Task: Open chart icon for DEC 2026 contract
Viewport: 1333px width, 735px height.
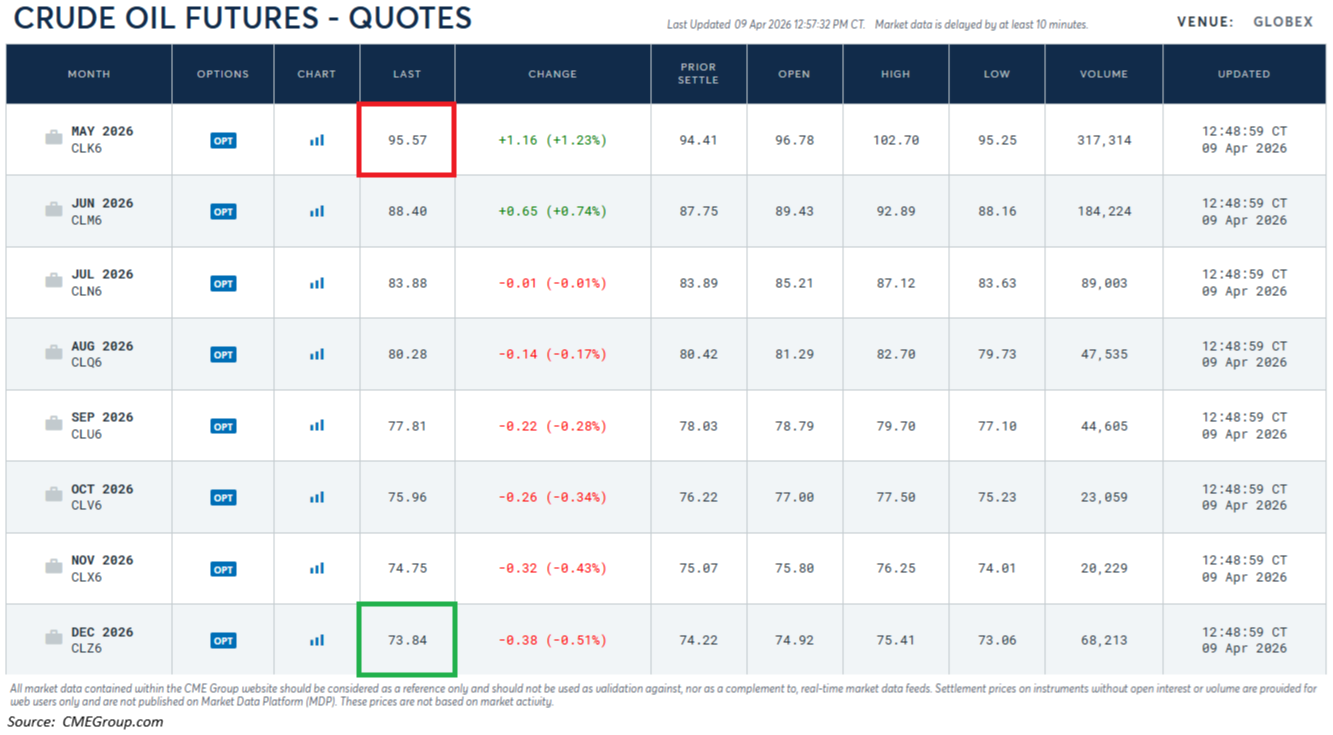Action: [x=316, y=640]
